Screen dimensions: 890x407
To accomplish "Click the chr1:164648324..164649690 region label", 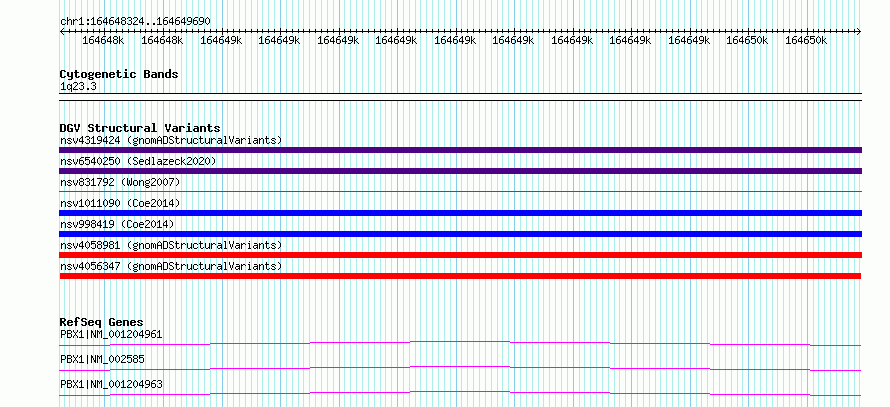I will pos(135,22).
